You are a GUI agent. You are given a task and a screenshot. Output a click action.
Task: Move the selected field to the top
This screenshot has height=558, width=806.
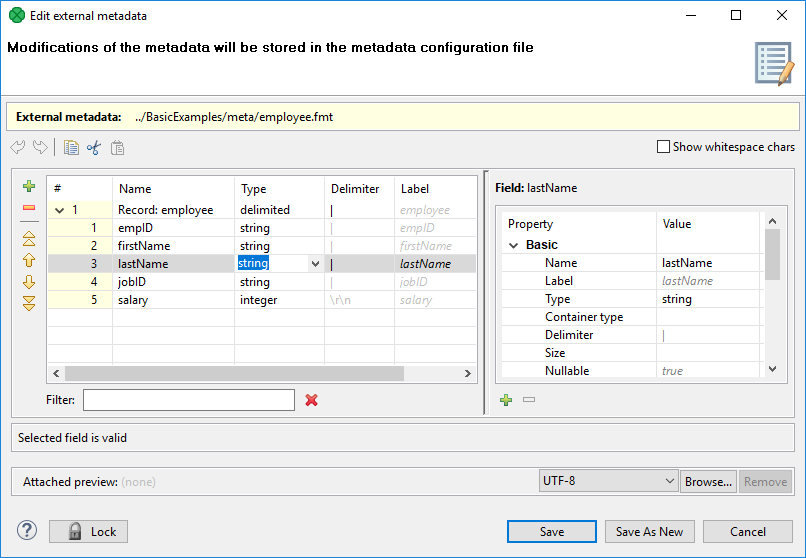coord(29,239)
